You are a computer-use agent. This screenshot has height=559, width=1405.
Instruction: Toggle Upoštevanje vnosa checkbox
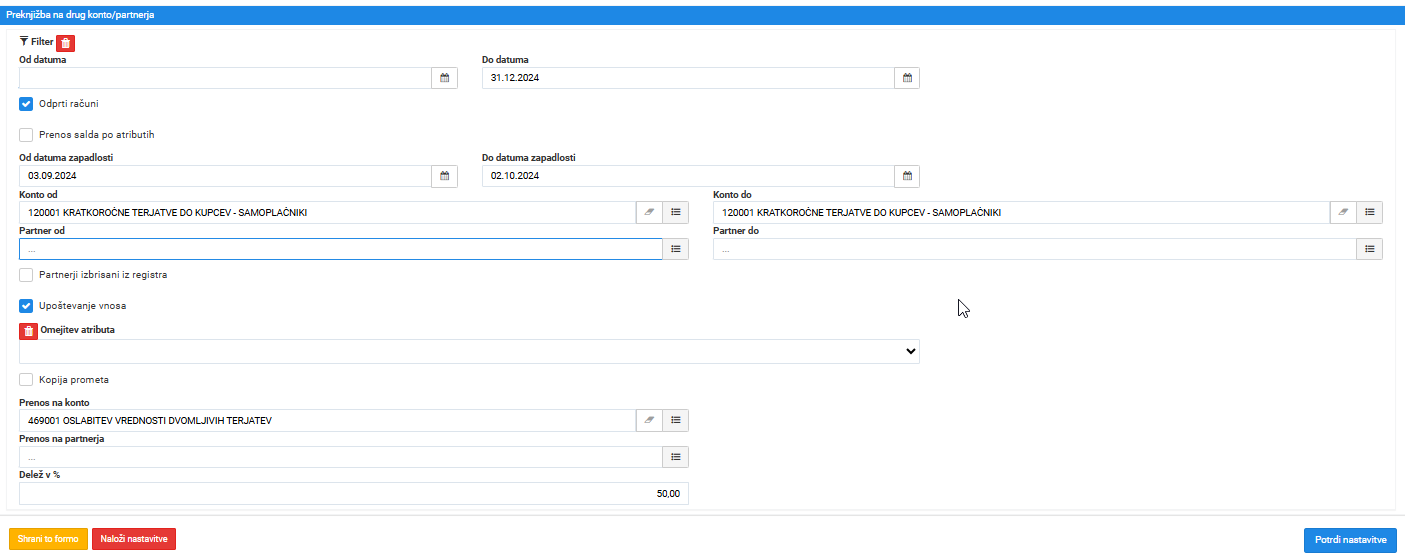point(26,305)
